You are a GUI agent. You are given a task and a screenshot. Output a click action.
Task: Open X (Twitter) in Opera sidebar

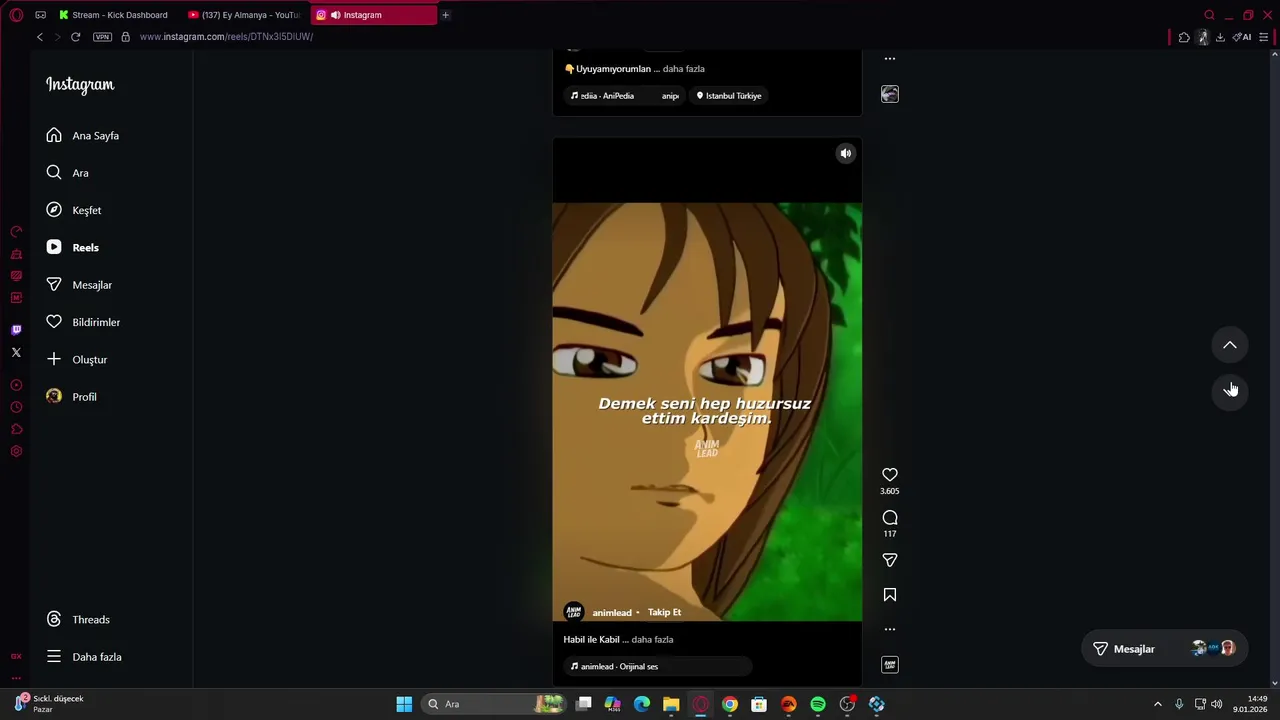(16, 352)
